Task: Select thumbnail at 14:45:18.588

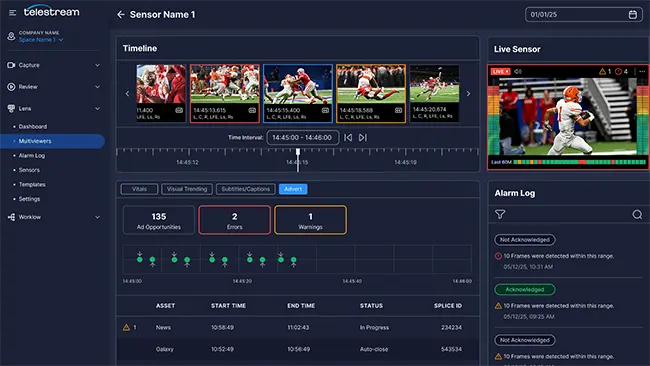Action: click(x=371, y=93)
